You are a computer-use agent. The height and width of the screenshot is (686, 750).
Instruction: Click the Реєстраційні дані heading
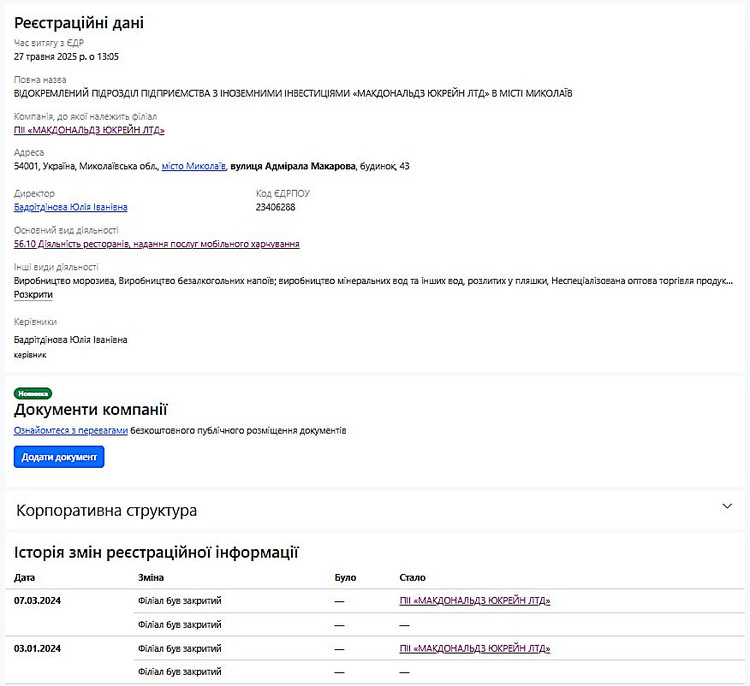(79, 23)
